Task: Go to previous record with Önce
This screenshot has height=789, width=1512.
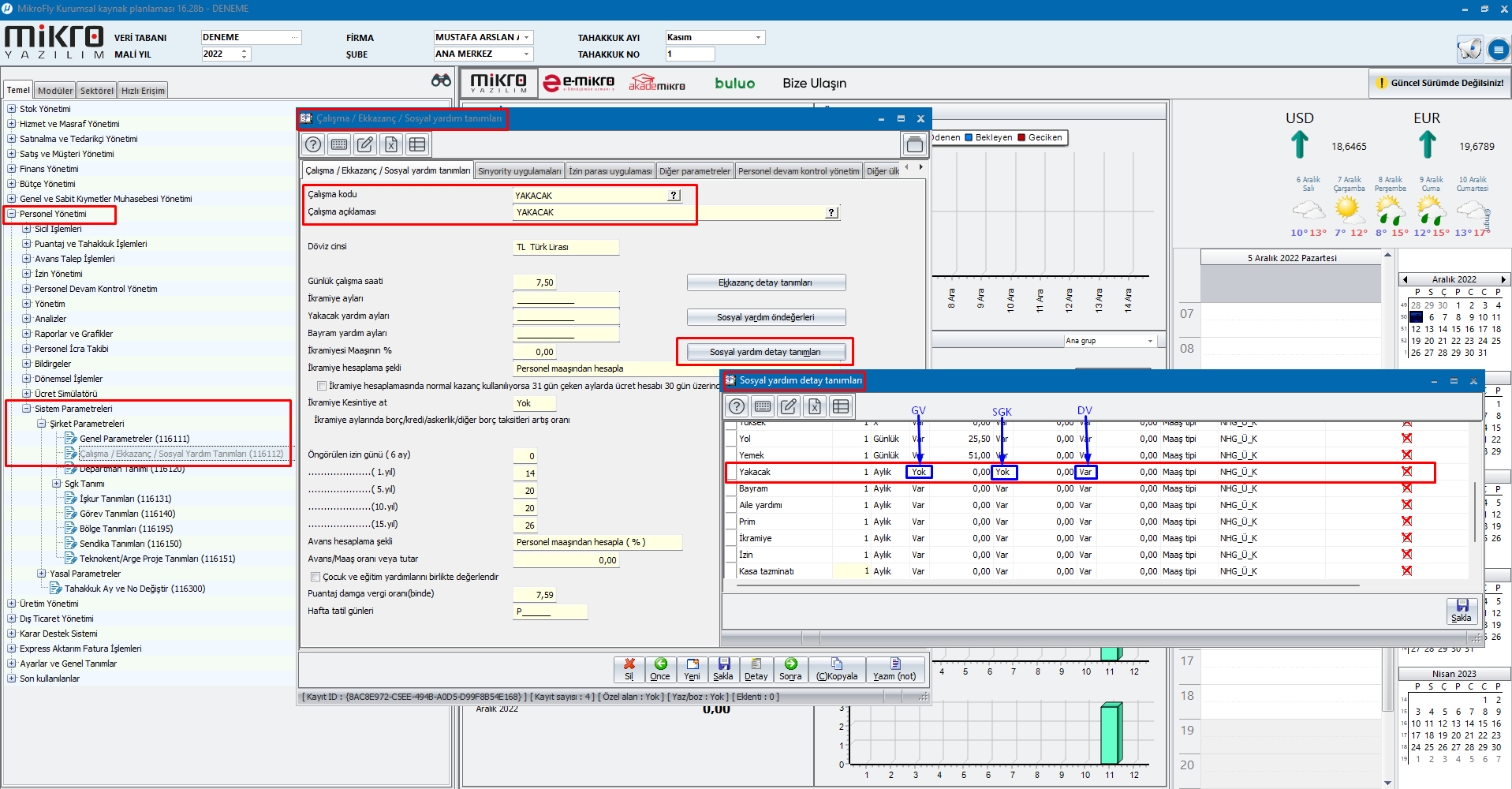Action: pos(660,669)
